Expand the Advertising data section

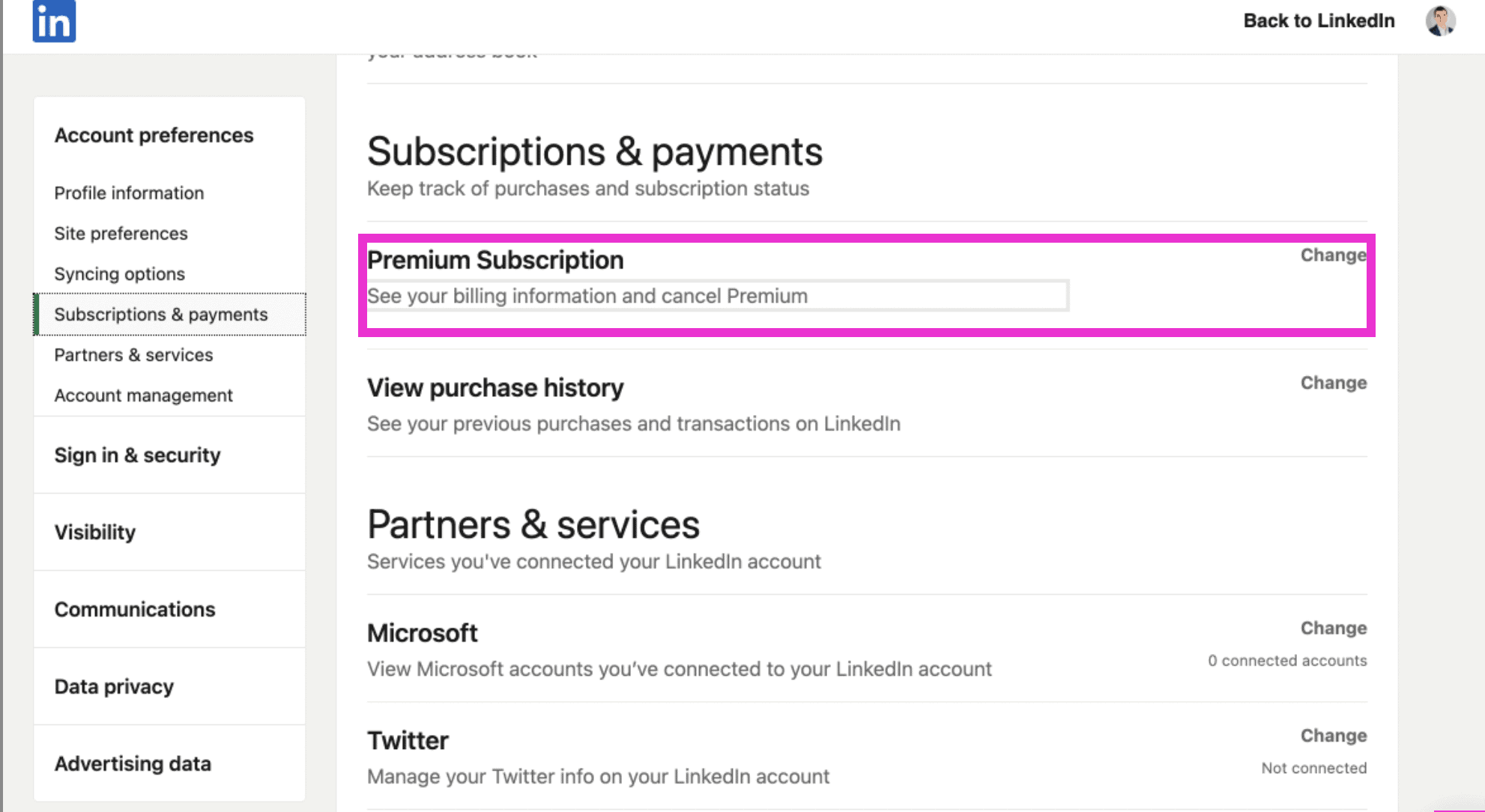tap(133, 764)
